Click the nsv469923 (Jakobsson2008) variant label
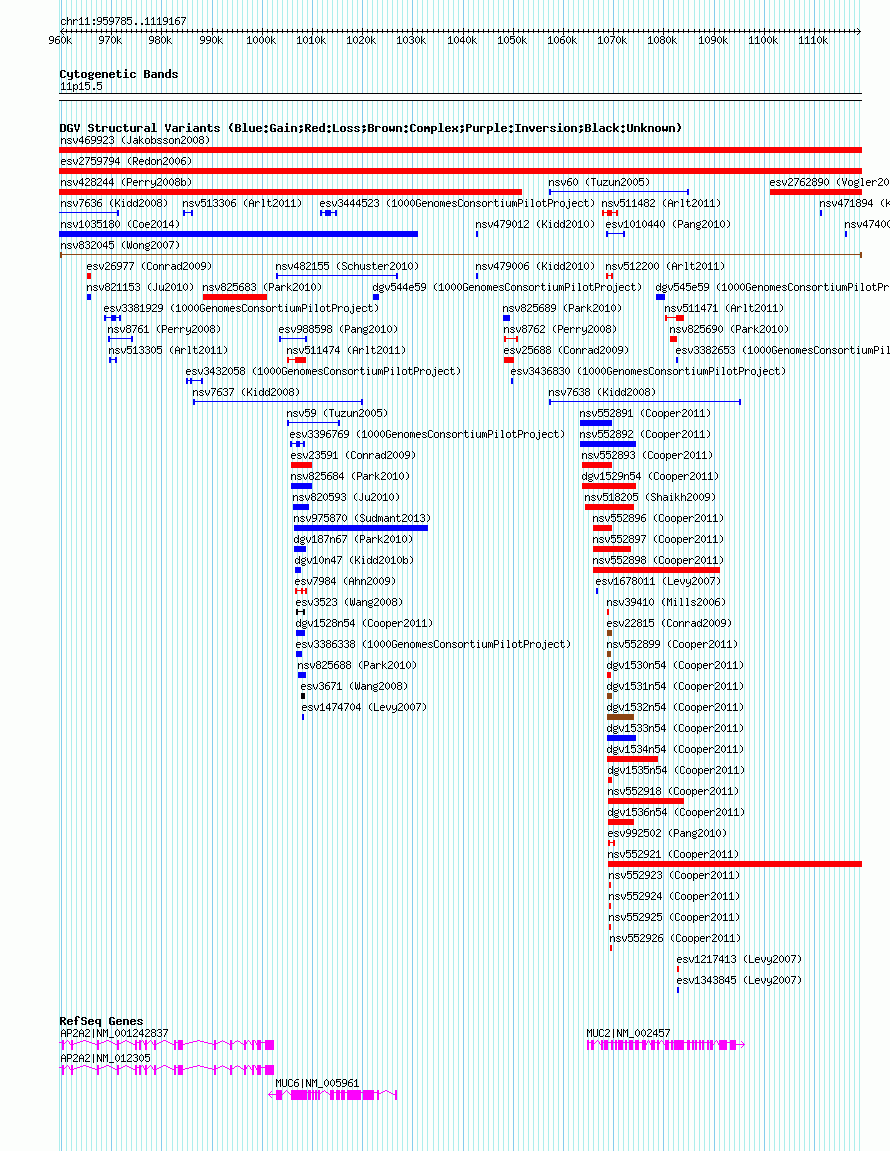 click(x=135, y=140)
